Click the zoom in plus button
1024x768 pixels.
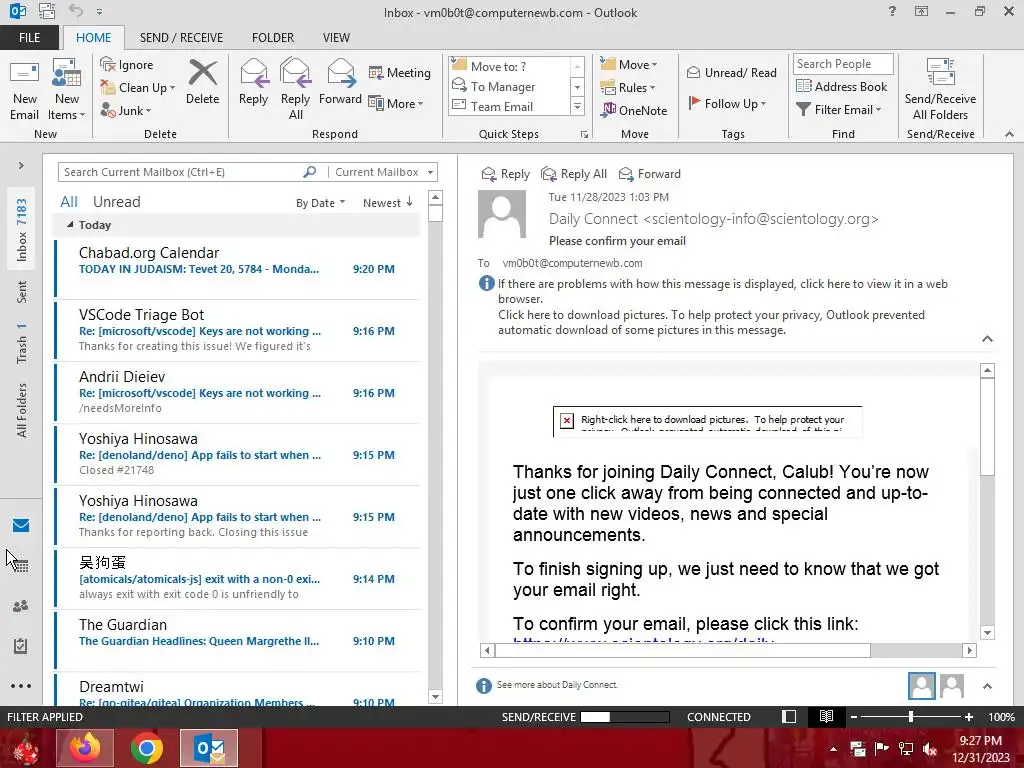click(968, 716)
